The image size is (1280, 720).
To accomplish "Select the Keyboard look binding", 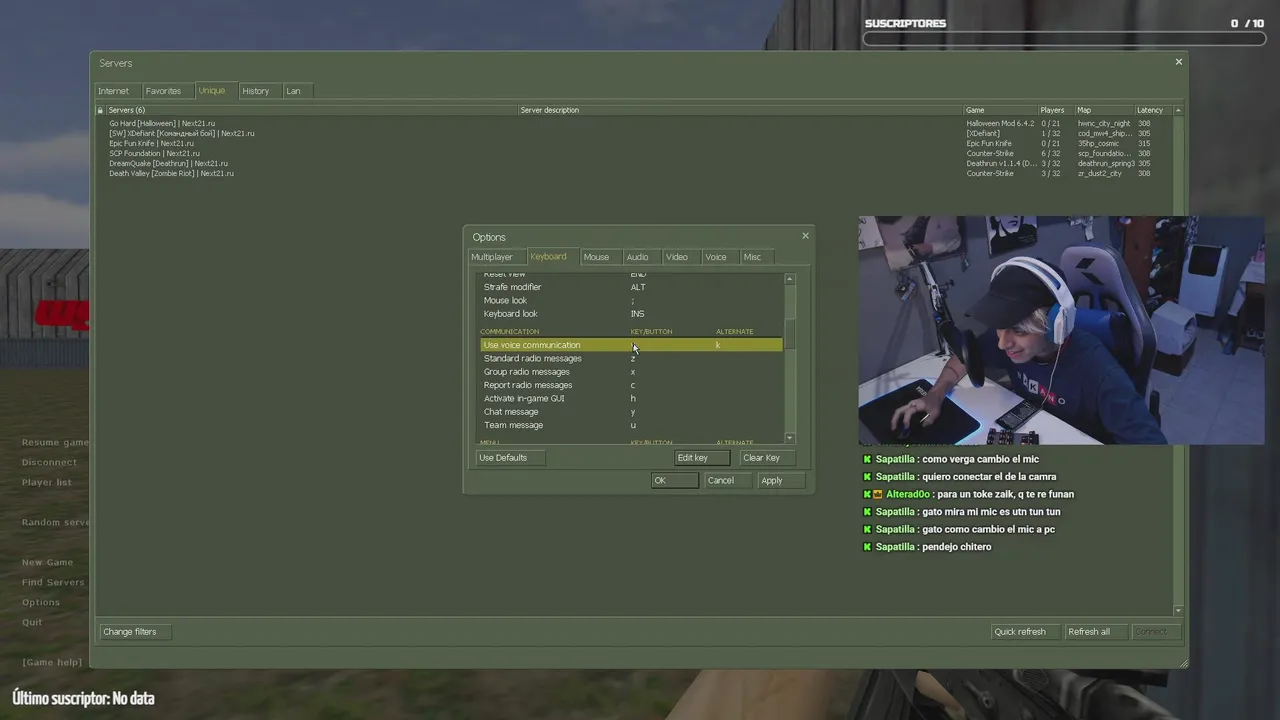I will (631, 314).
